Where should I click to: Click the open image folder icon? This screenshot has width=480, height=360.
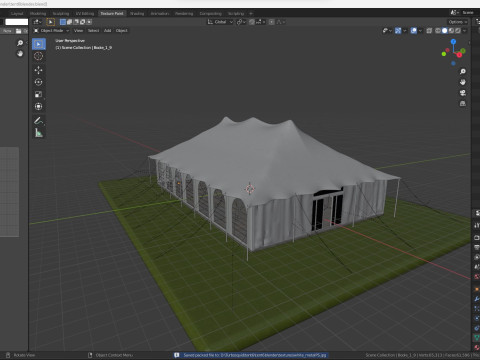point(19,31)
